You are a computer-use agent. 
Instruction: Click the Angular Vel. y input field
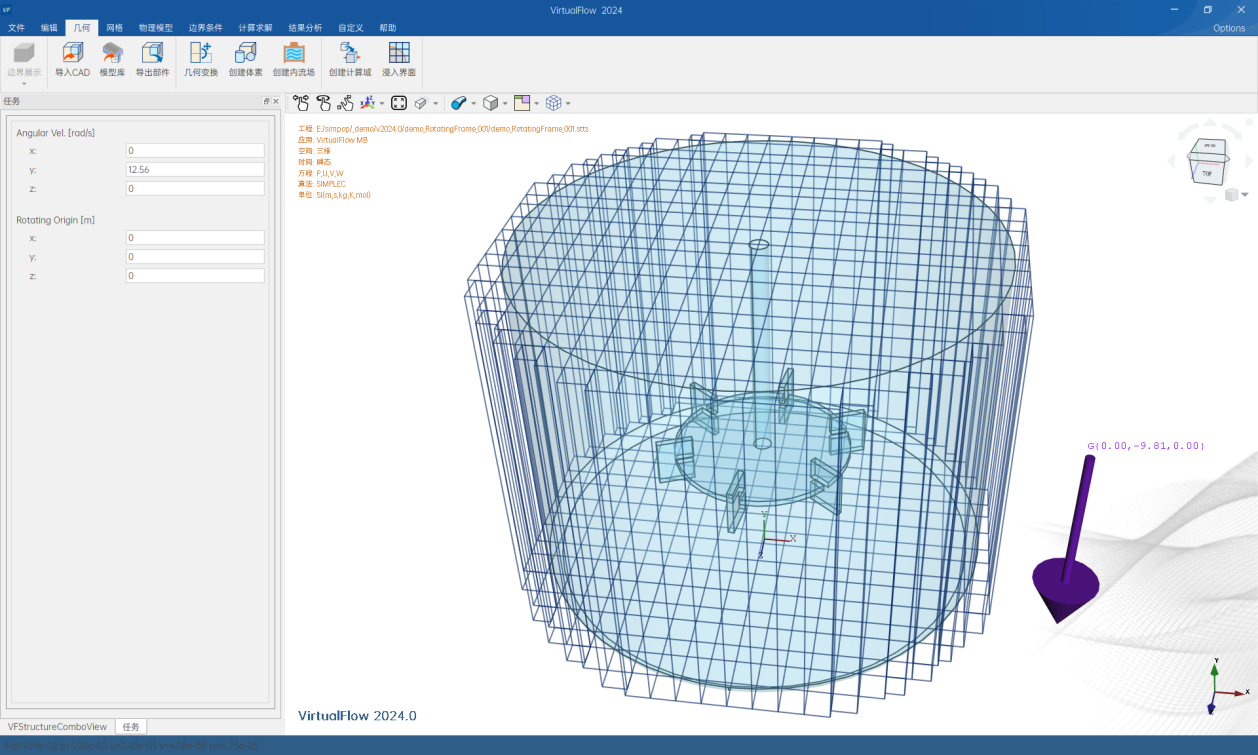click(x=195, y=170)
